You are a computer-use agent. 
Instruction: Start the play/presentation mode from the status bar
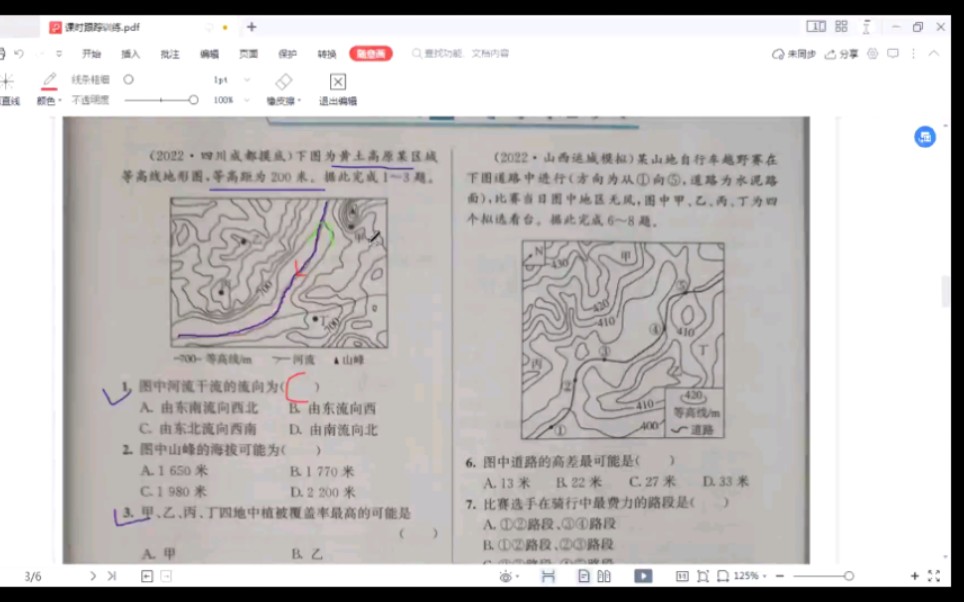point(645,577)
